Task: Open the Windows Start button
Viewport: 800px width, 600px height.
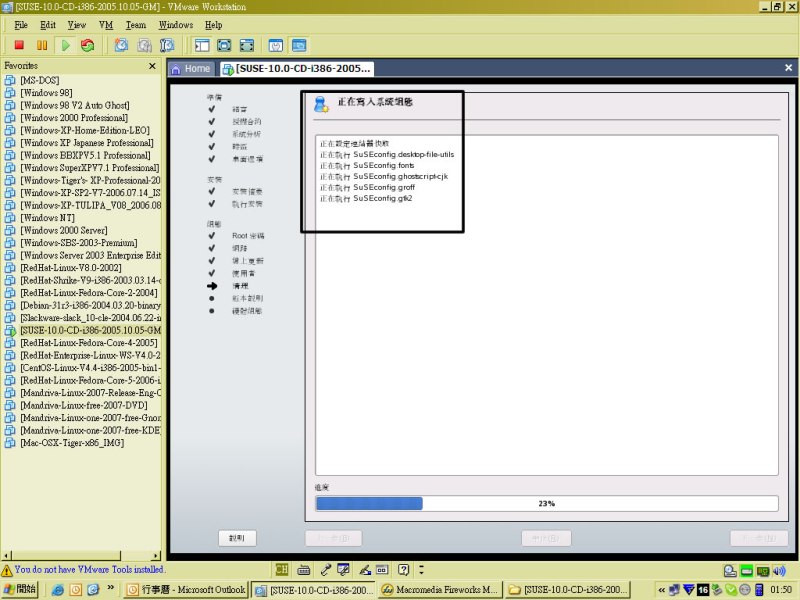Action: point(19,589)
